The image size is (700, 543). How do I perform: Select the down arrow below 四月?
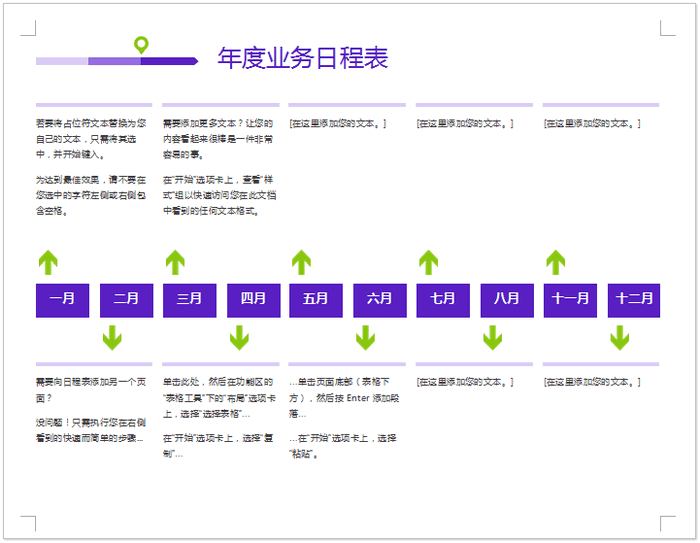coord(239,338)
